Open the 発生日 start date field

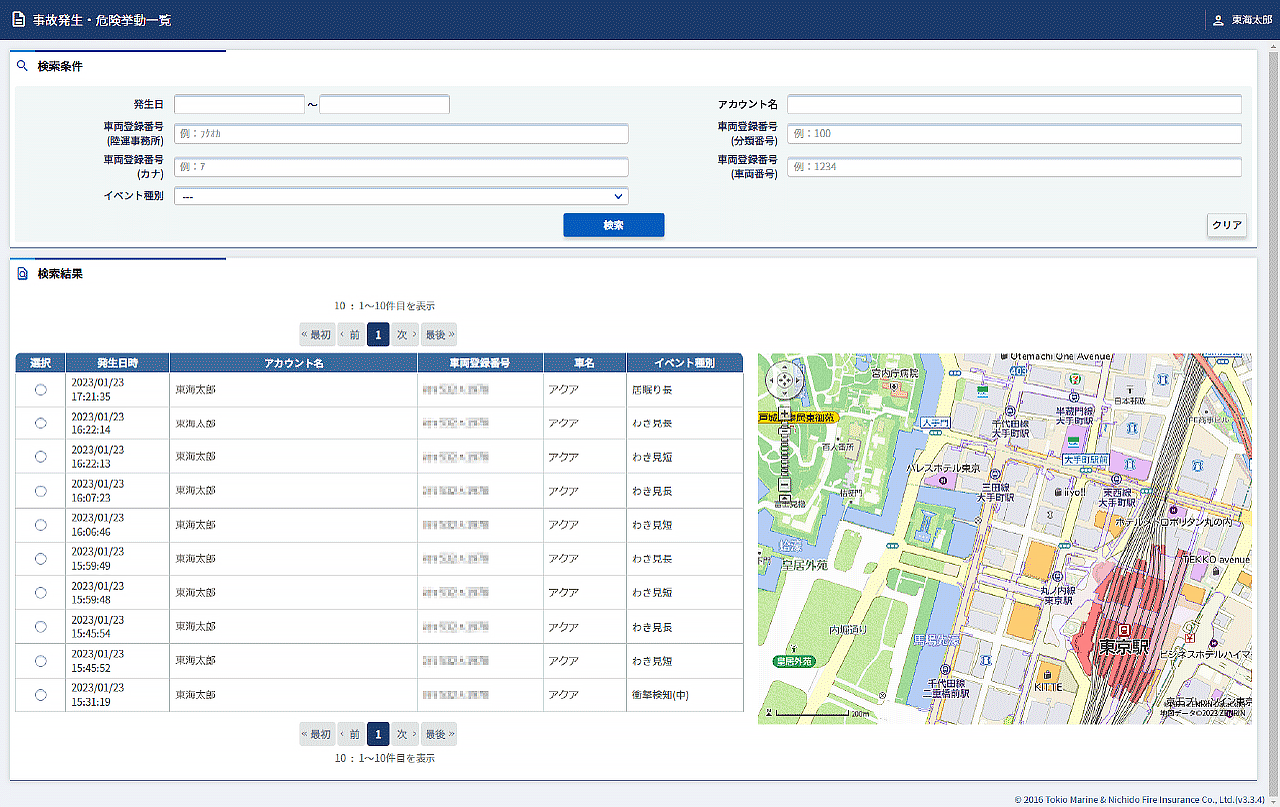[239, 105]
